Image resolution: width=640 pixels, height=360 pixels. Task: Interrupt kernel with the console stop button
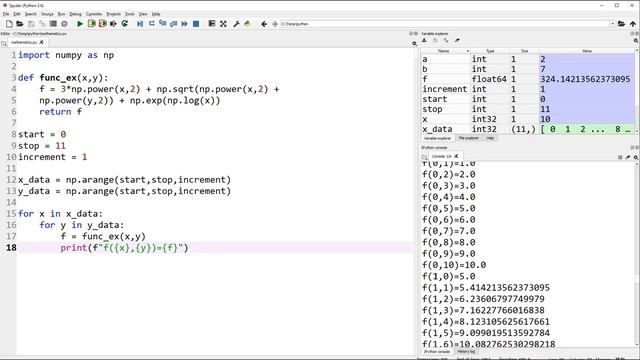(620, 157)
